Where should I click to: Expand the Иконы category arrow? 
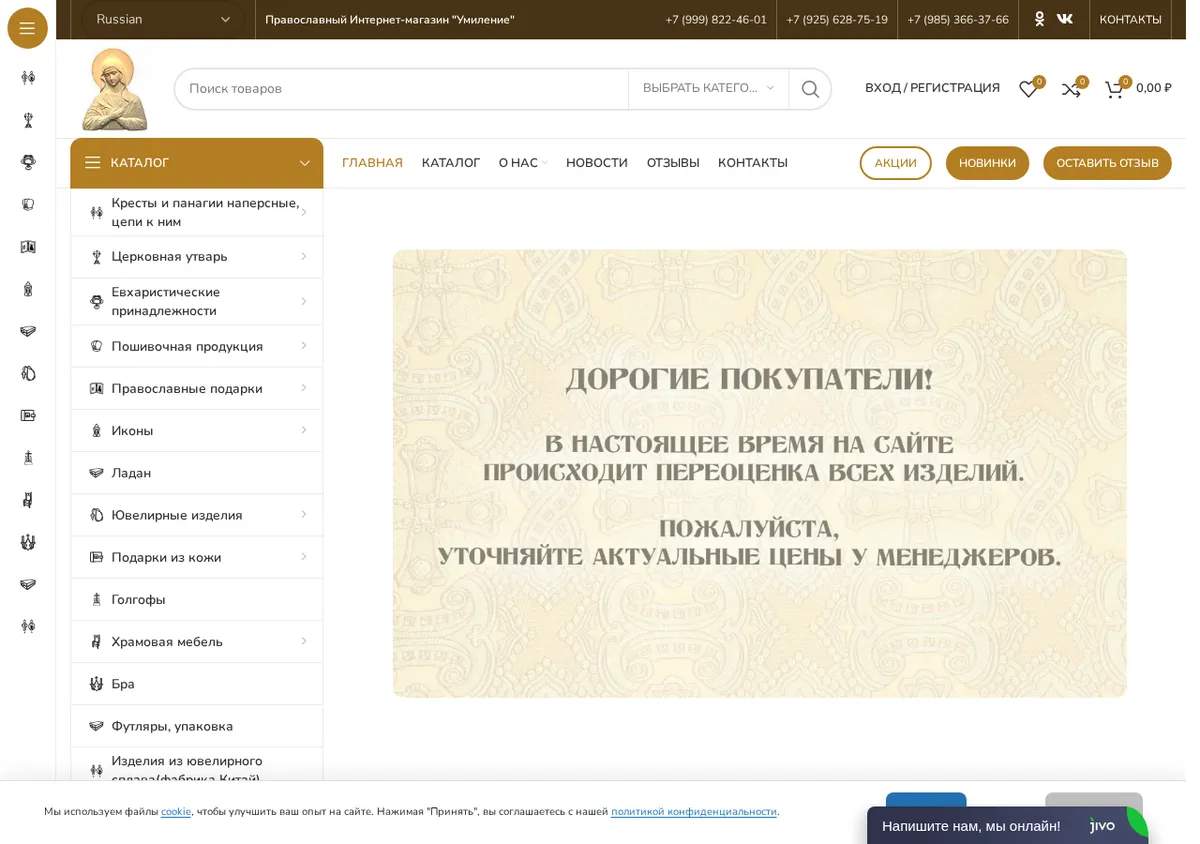(304, 430)
